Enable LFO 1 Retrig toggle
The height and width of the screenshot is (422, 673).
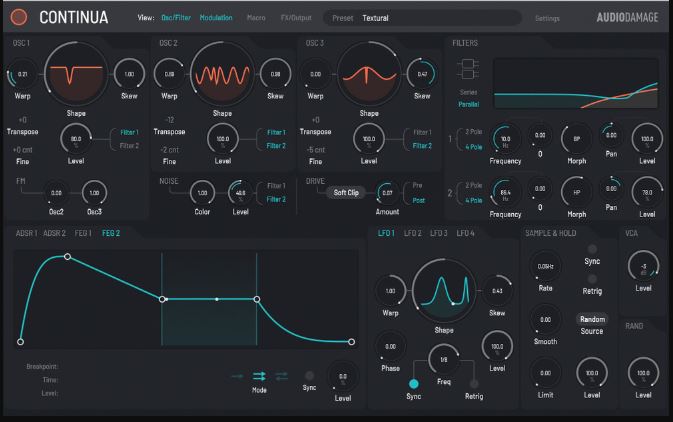(x=474, y=383)
